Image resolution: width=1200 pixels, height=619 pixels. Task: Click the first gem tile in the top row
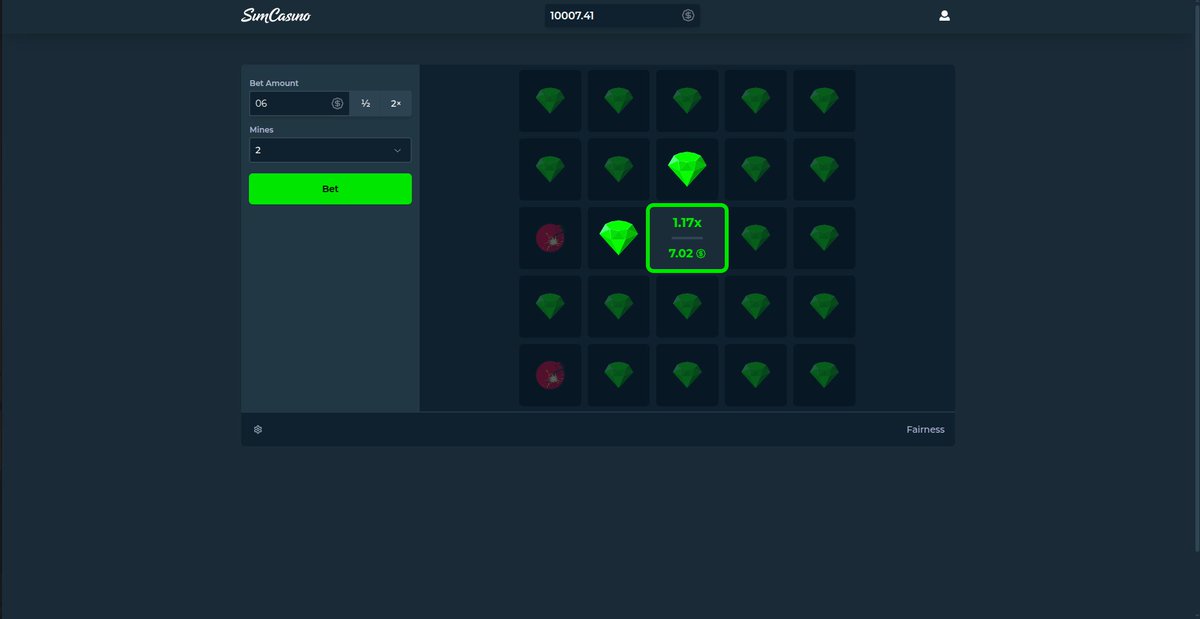pos(550,100)
